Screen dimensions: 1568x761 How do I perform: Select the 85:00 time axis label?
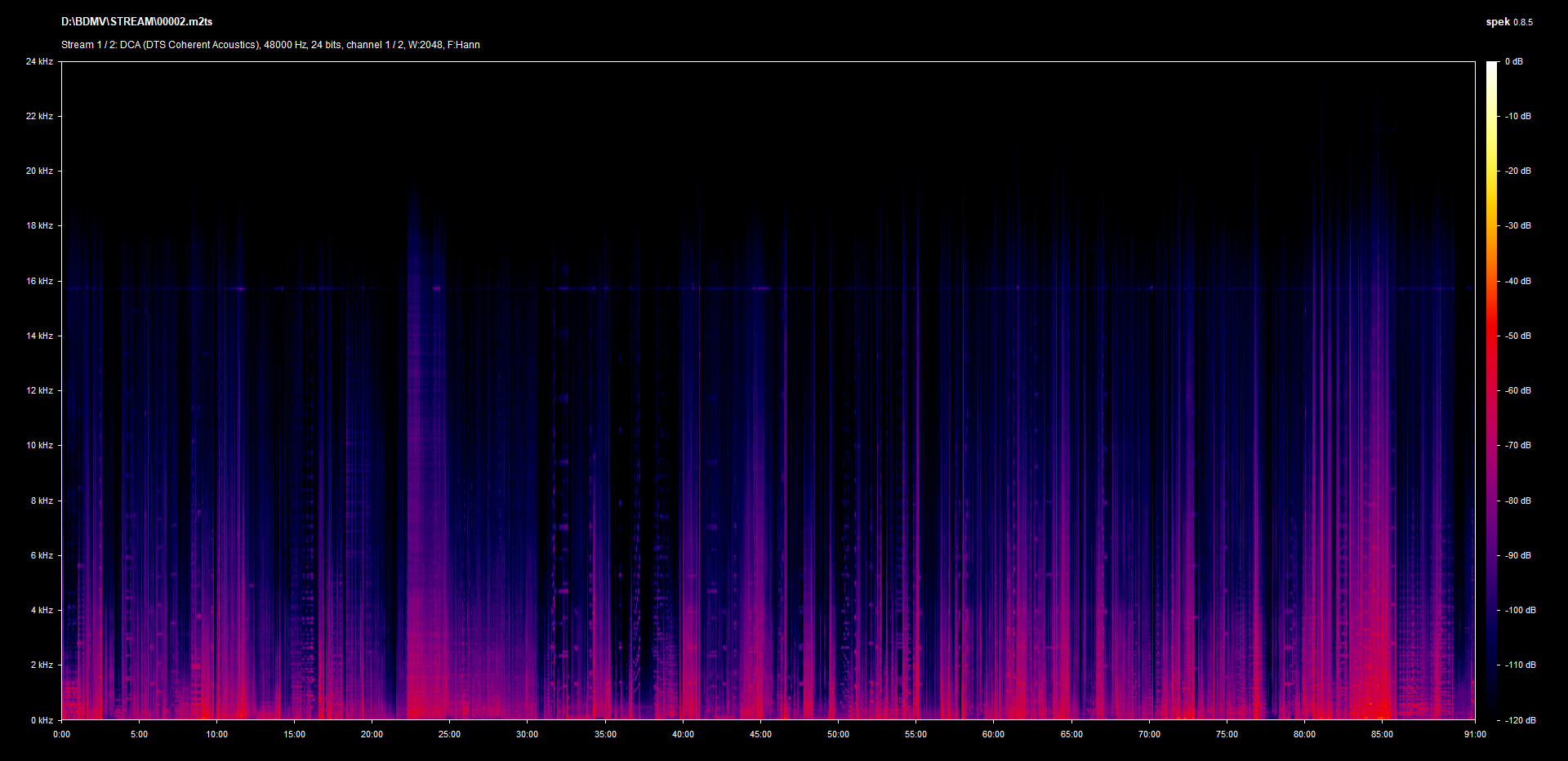point(1382,734)
